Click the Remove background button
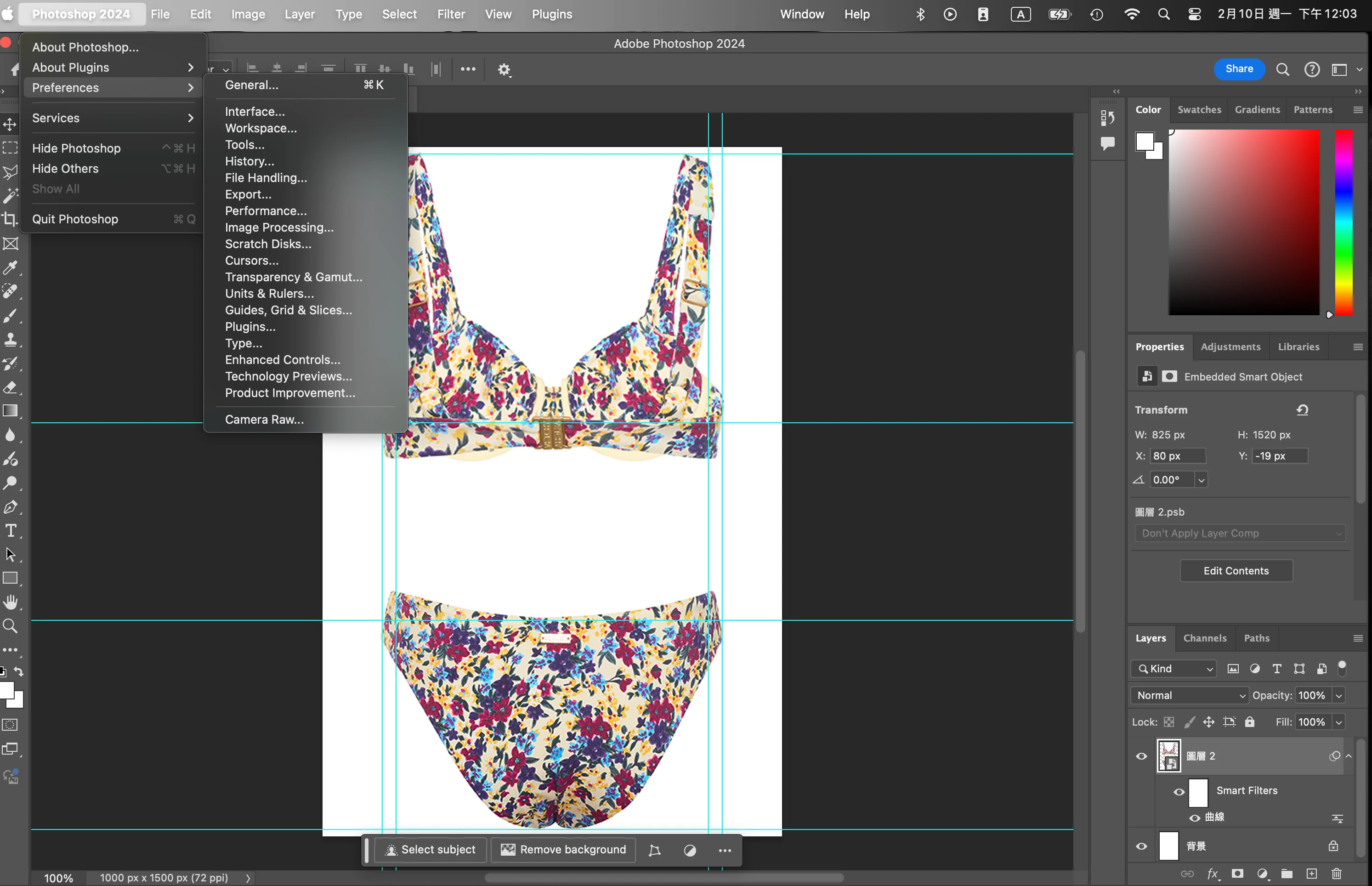 (x=563, y=850)
